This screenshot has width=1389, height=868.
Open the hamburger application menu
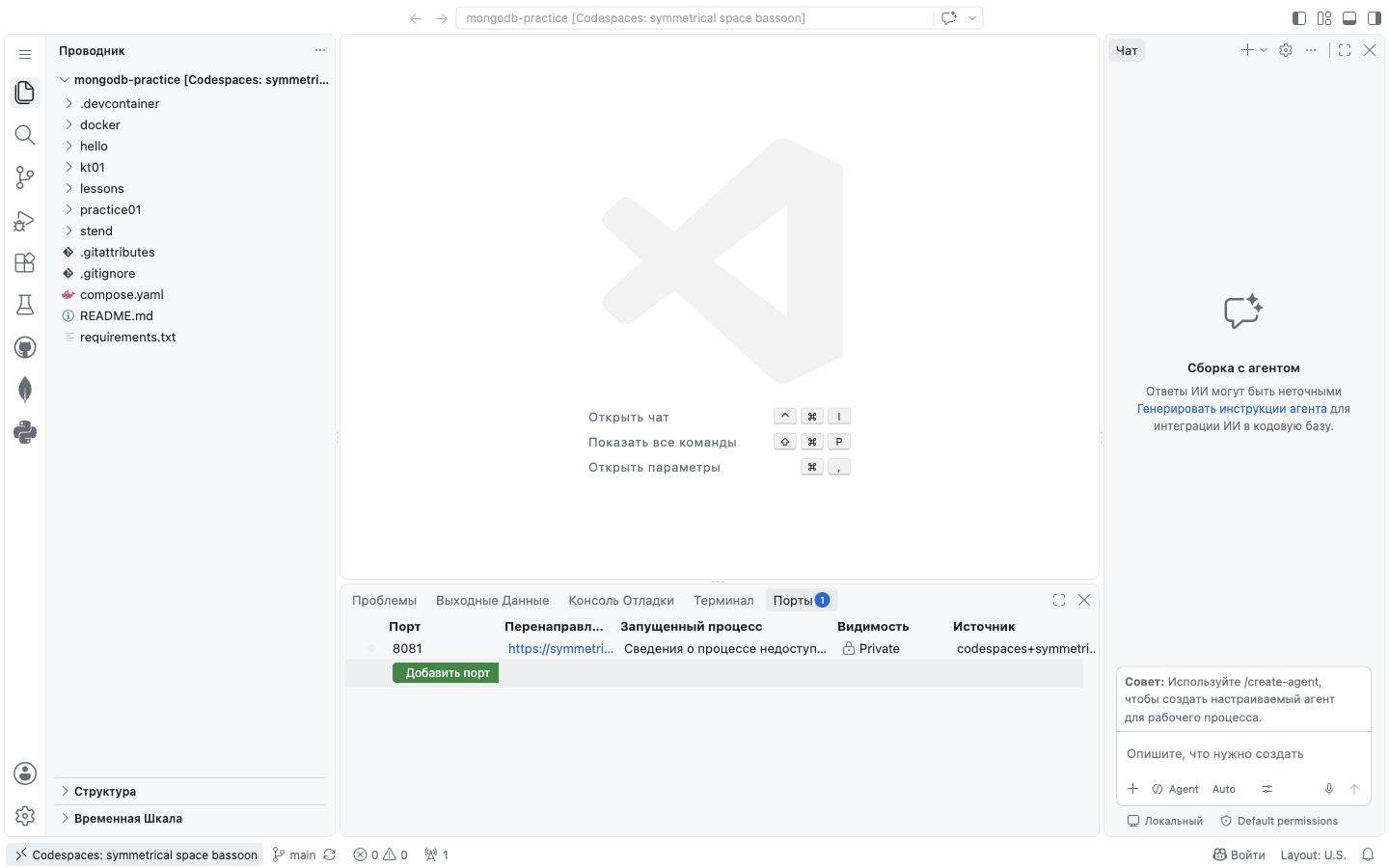point(25,55)
